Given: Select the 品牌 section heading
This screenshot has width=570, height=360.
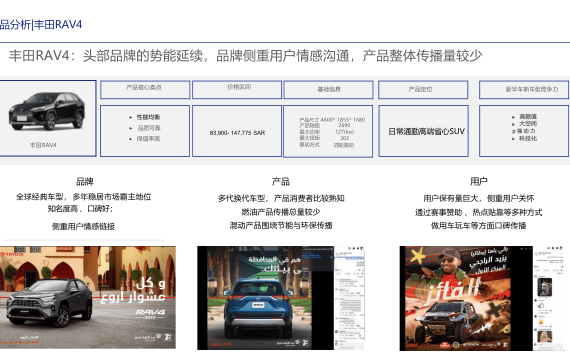Looking at the screenshot, I should coord(85,181).
